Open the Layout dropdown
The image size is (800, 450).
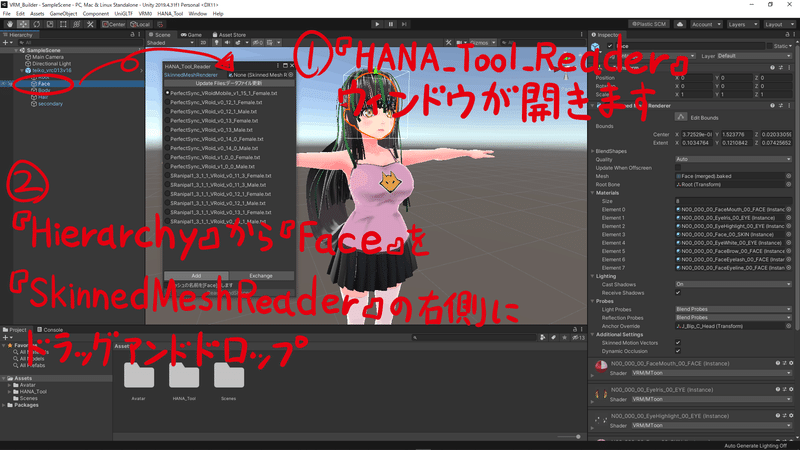pos(779,24)
